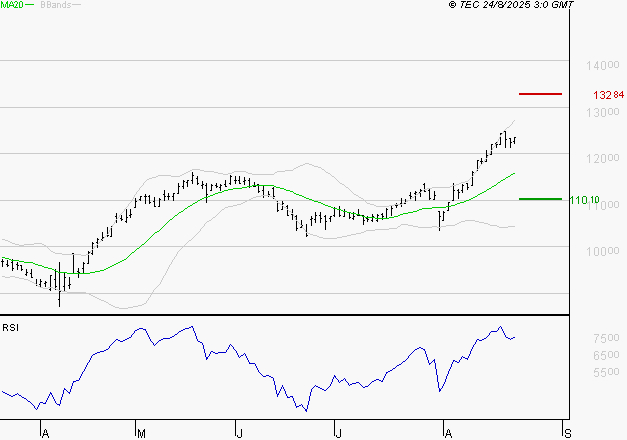Click the RSI 65.00 axis label
This screenshot has width=627, height=440.
coord(606,355)
